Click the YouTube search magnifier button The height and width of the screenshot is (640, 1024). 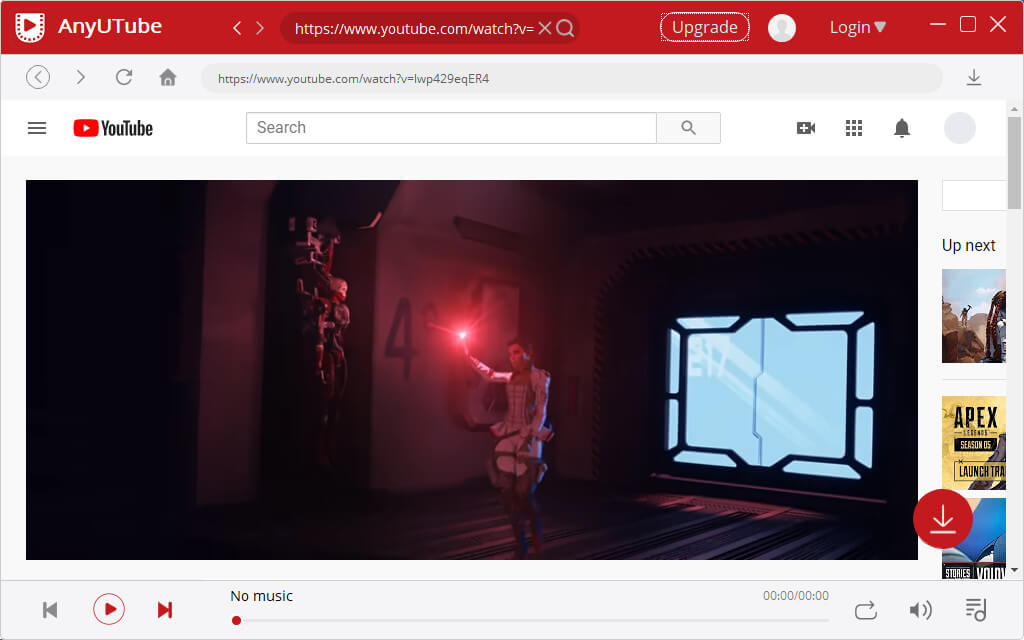coord(688,127)
